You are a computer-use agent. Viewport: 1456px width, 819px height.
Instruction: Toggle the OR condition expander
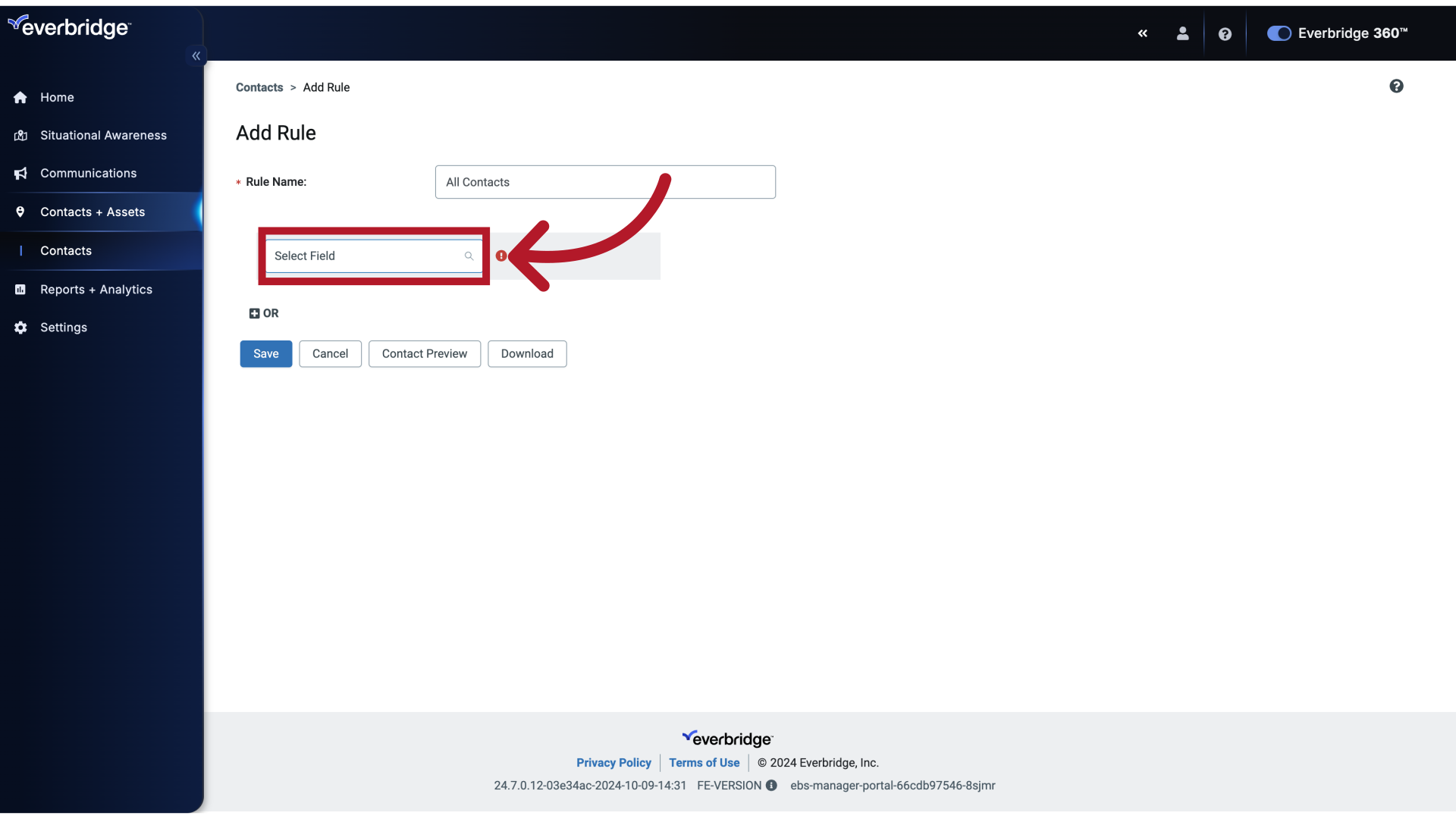(254, 313)
